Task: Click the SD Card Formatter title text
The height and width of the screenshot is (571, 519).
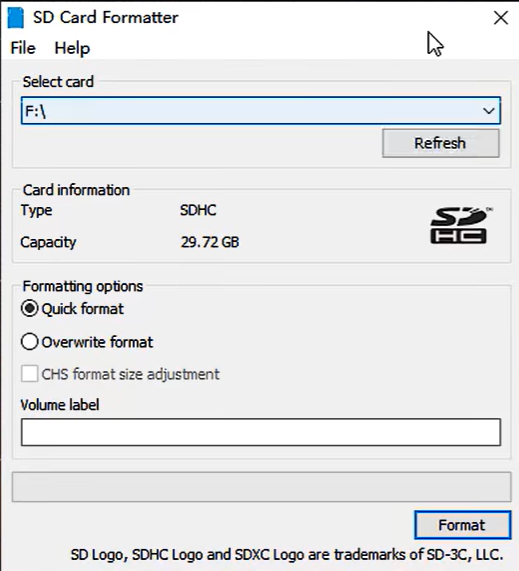Action: (x=106, y=17)
